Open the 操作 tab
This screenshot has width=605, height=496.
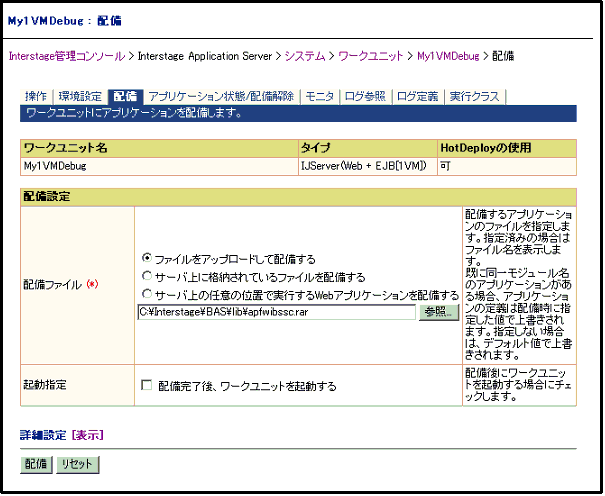point(36,96)
